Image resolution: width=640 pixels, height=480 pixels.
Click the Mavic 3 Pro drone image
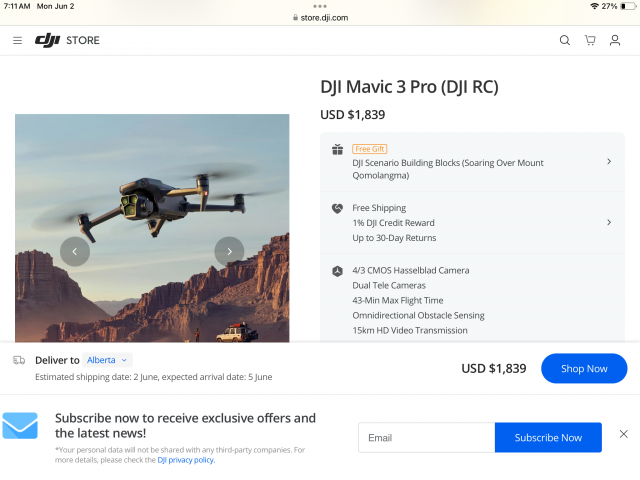[x=152, y=228]
